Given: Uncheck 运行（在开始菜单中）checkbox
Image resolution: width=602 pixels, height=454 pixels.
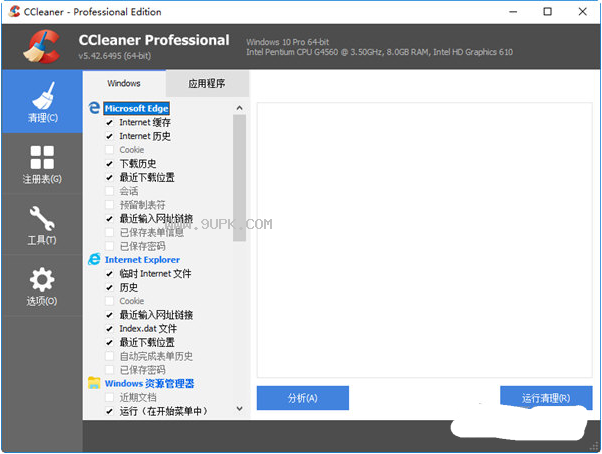Looking at the screenshot, I should 109,411.
